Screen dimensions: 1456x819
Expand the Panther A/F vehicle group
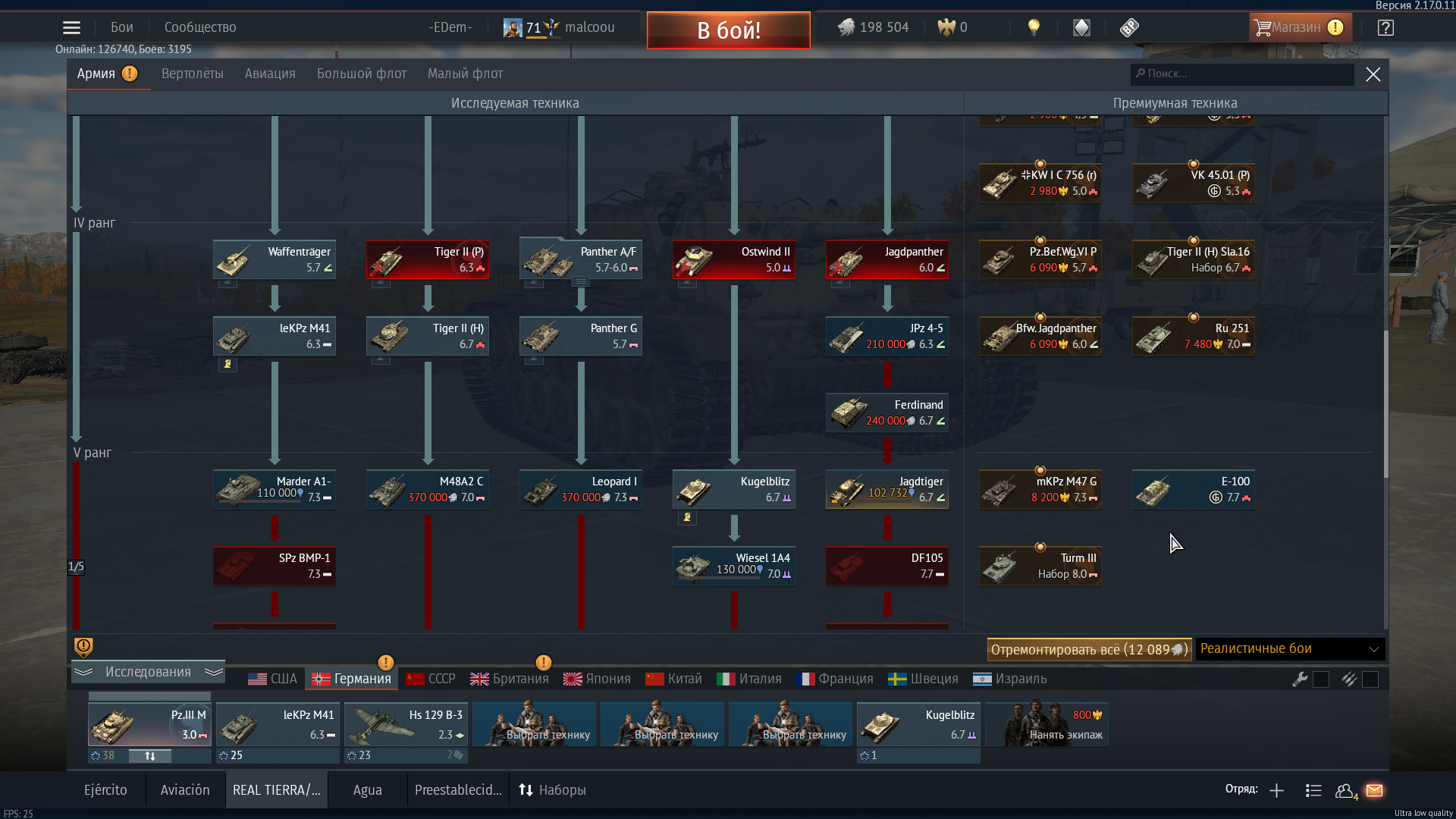581,282
